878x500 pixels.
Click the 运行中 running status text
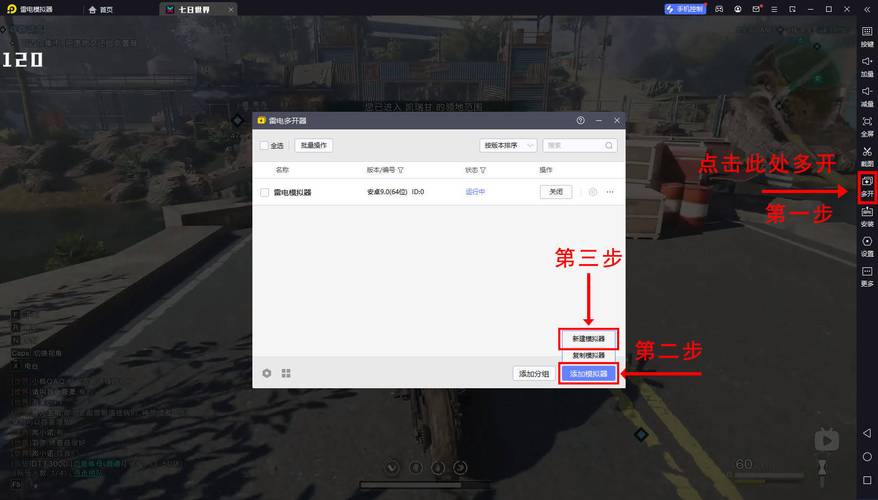pyautogui.click(x=475, y=192)
